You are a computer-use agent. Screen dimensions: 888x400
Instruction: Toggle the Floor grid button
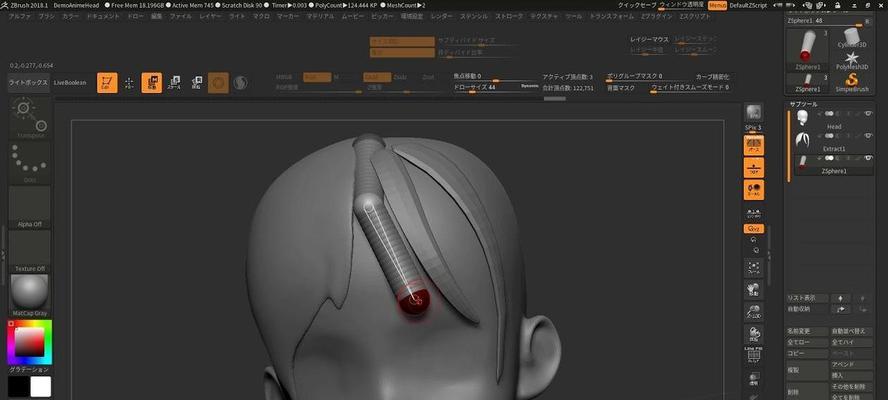click(754, 168)
